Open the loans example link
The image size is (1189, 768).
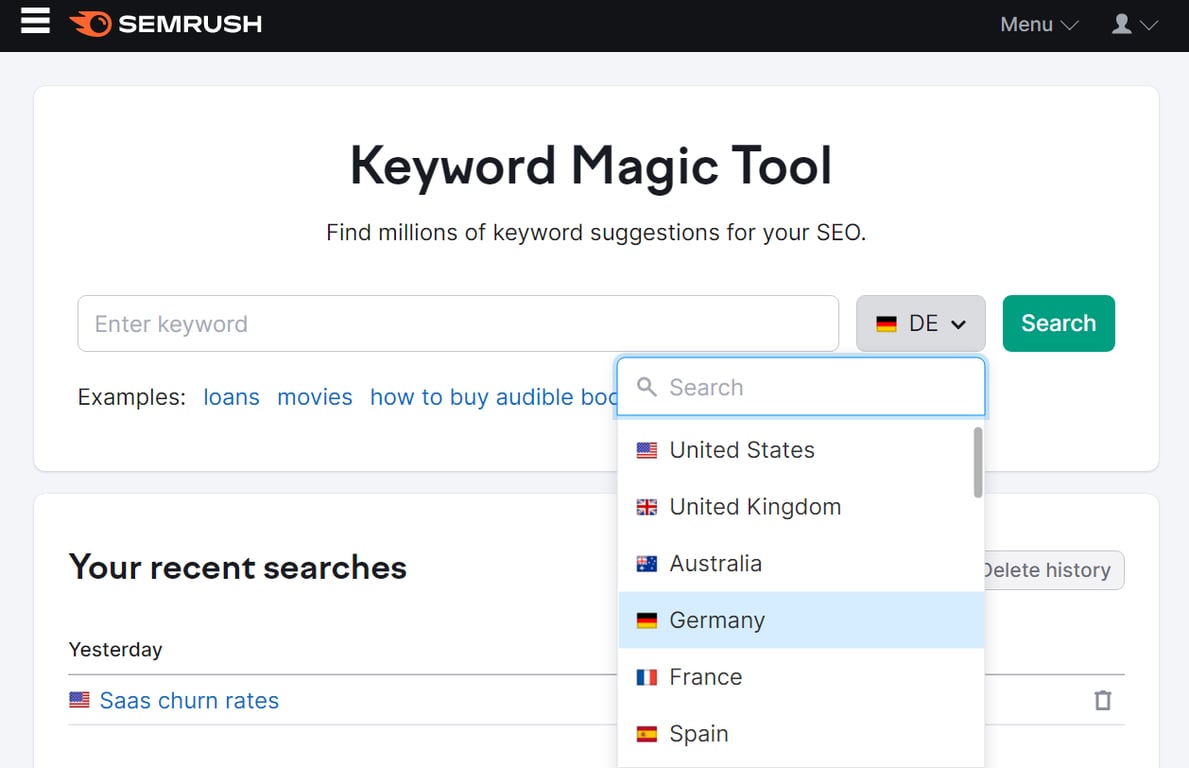[x=231, y=397]
